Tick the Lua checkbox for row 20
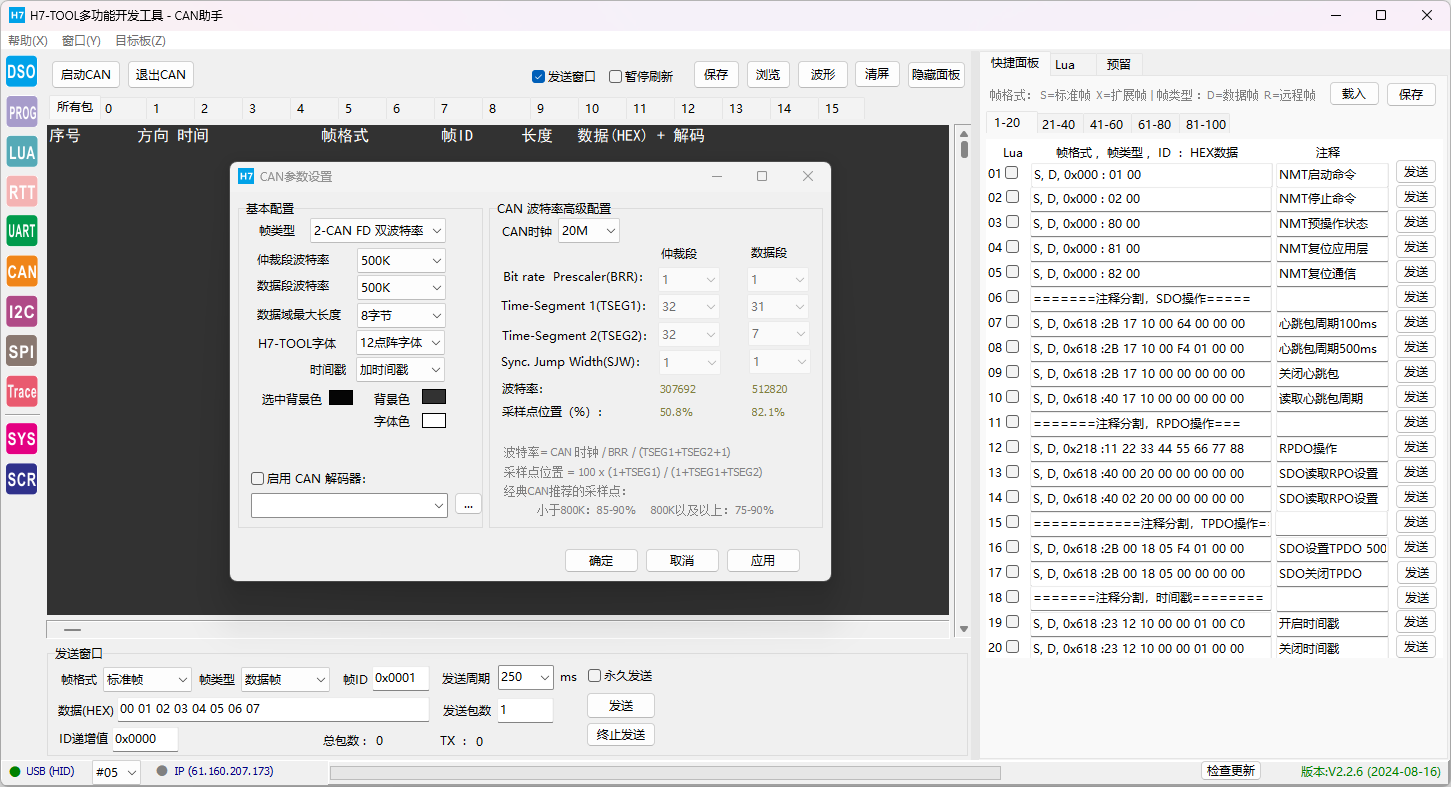This screenshot has height=787, width=1451. 1012,647
